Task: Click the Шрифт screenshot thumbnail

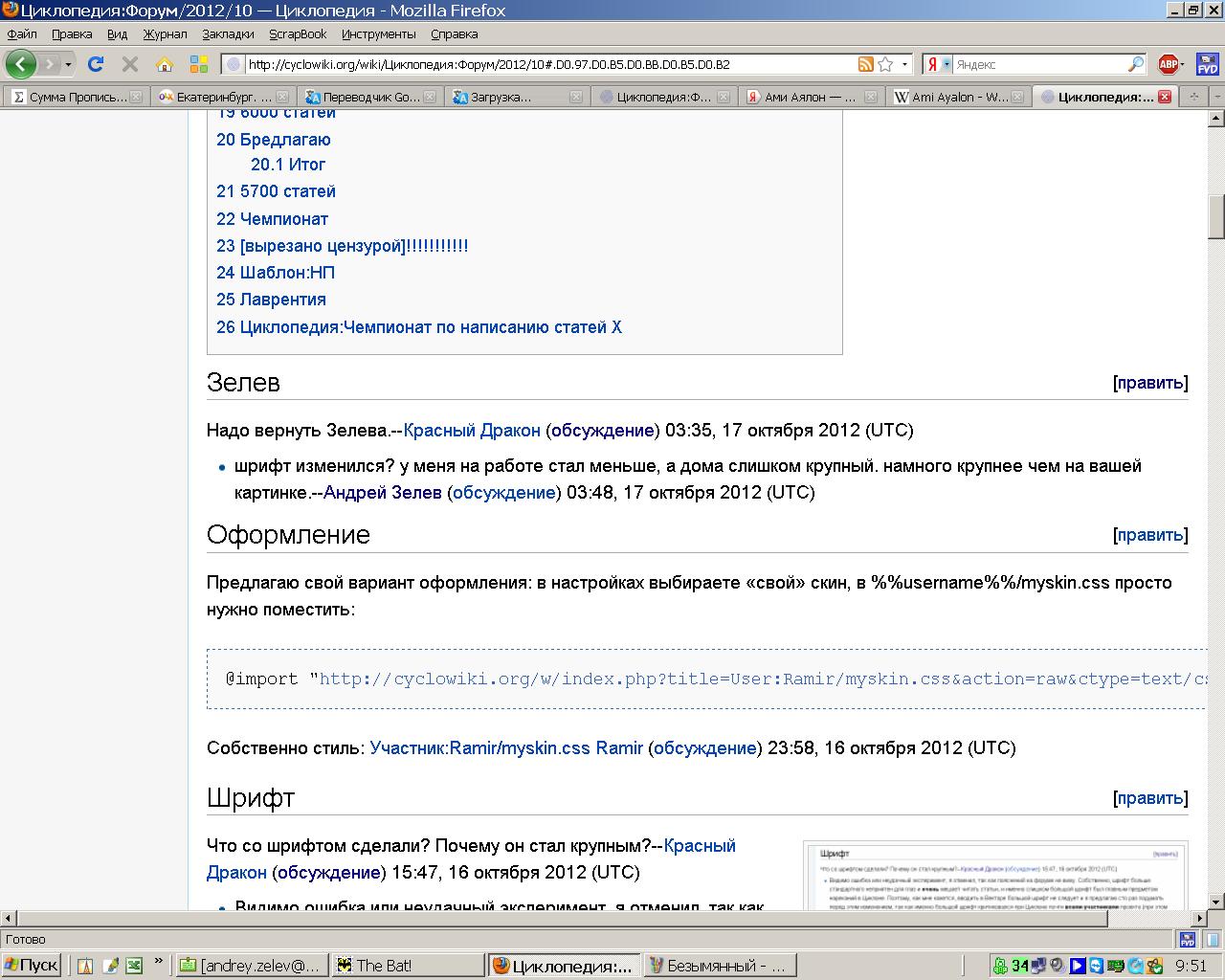Action: (x=994, y=874)
